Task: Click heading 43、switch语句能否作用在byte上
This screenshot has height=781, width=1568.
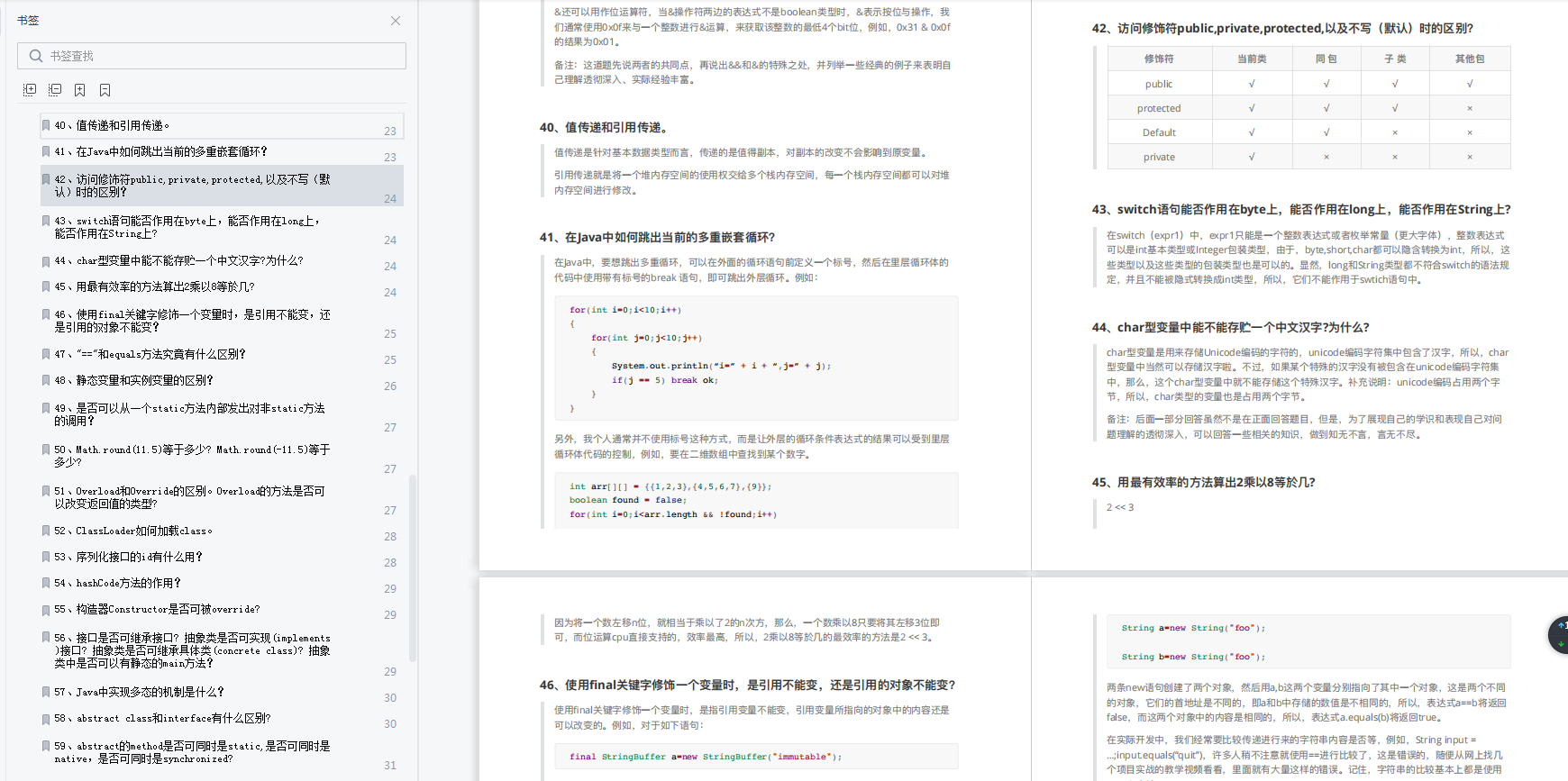Action: pos(1301,209)
